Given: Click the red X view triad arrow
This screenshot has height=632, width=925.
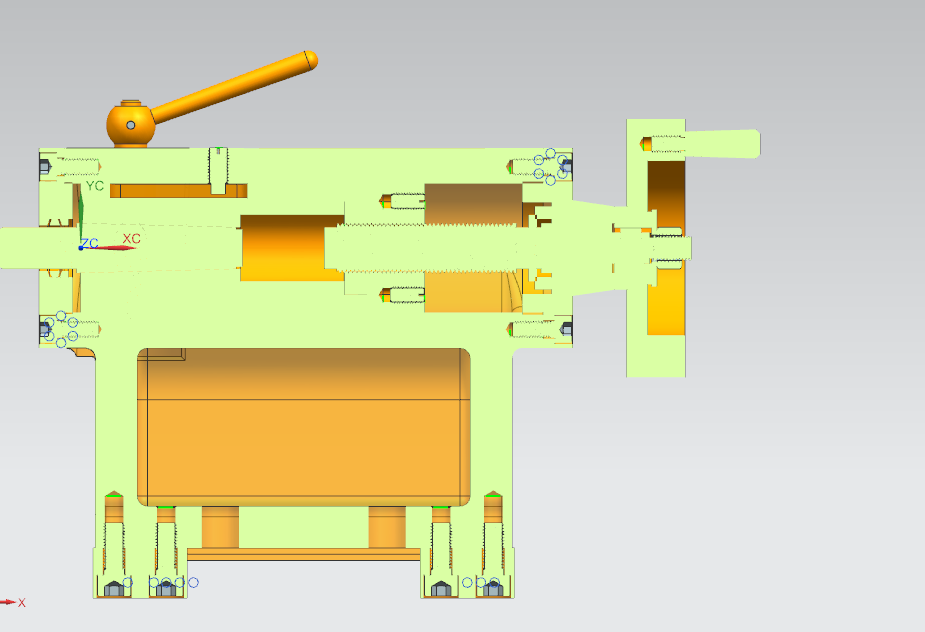Looking at the screenshot, I should (x=8, y=602).
